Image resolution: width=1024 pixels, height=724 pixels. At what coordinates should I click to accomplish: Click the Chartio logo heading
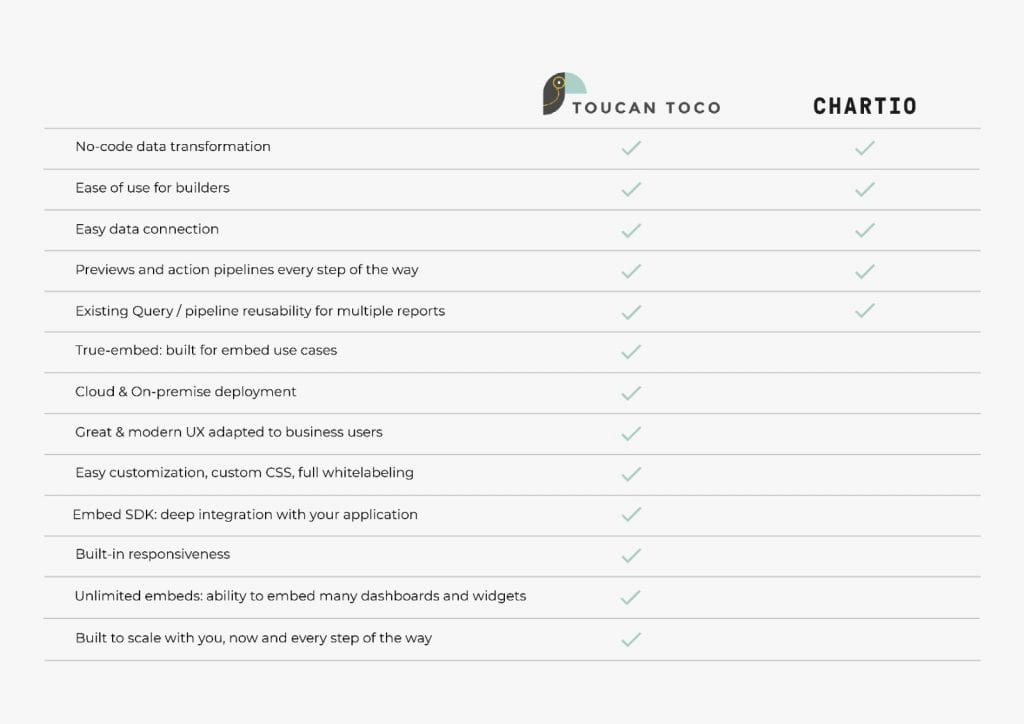tap(864, 106)
